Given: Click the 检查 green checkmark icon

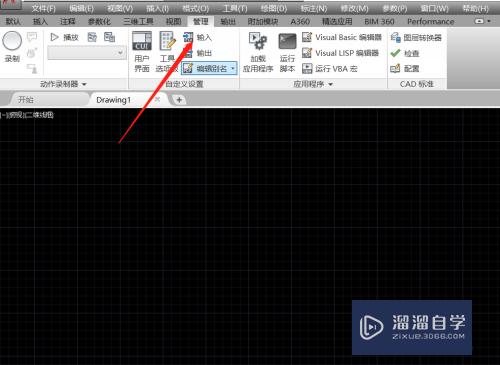Looking at the screenshot, I should coord(396,53).
